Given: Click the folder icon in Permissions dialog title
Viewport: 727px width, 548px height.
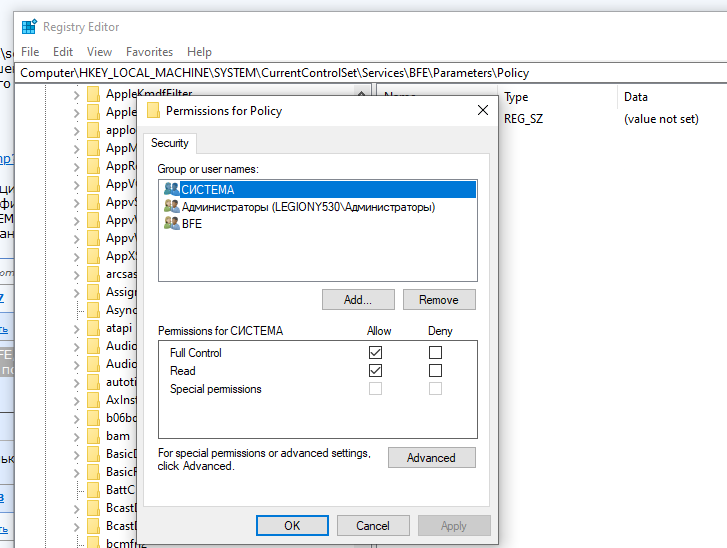Looking at the screenshot, I should point(153,111).
